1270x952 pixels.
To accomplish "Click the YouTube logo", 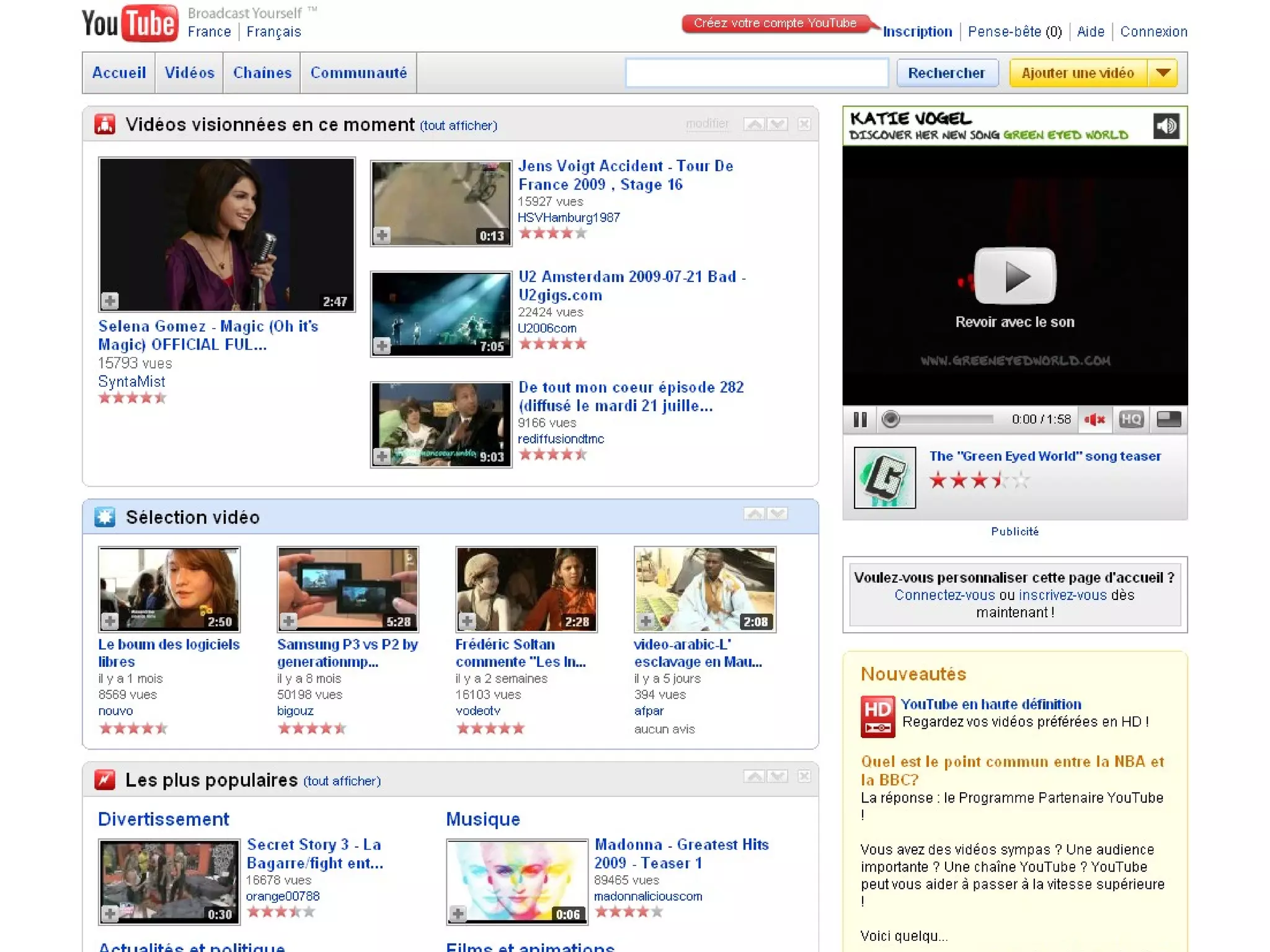I will [x=130, y=24].
